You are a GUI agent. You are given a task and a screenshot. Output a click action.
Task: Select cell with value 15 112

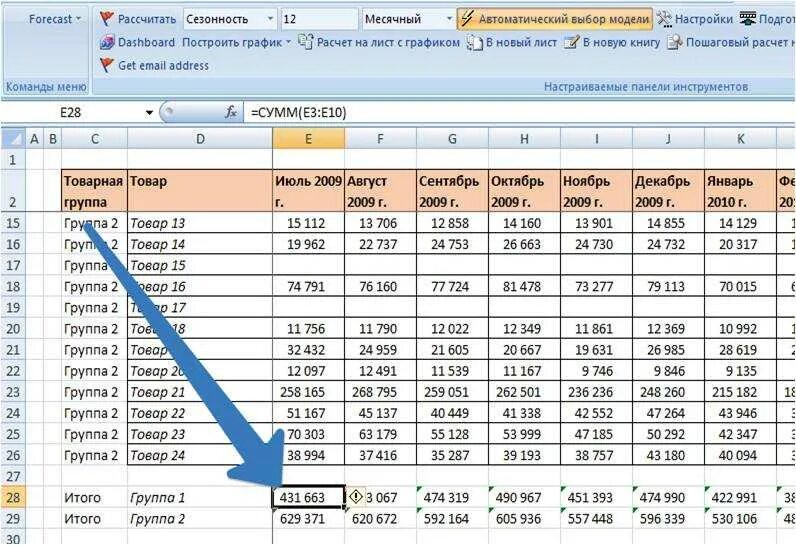click(308, 223)
